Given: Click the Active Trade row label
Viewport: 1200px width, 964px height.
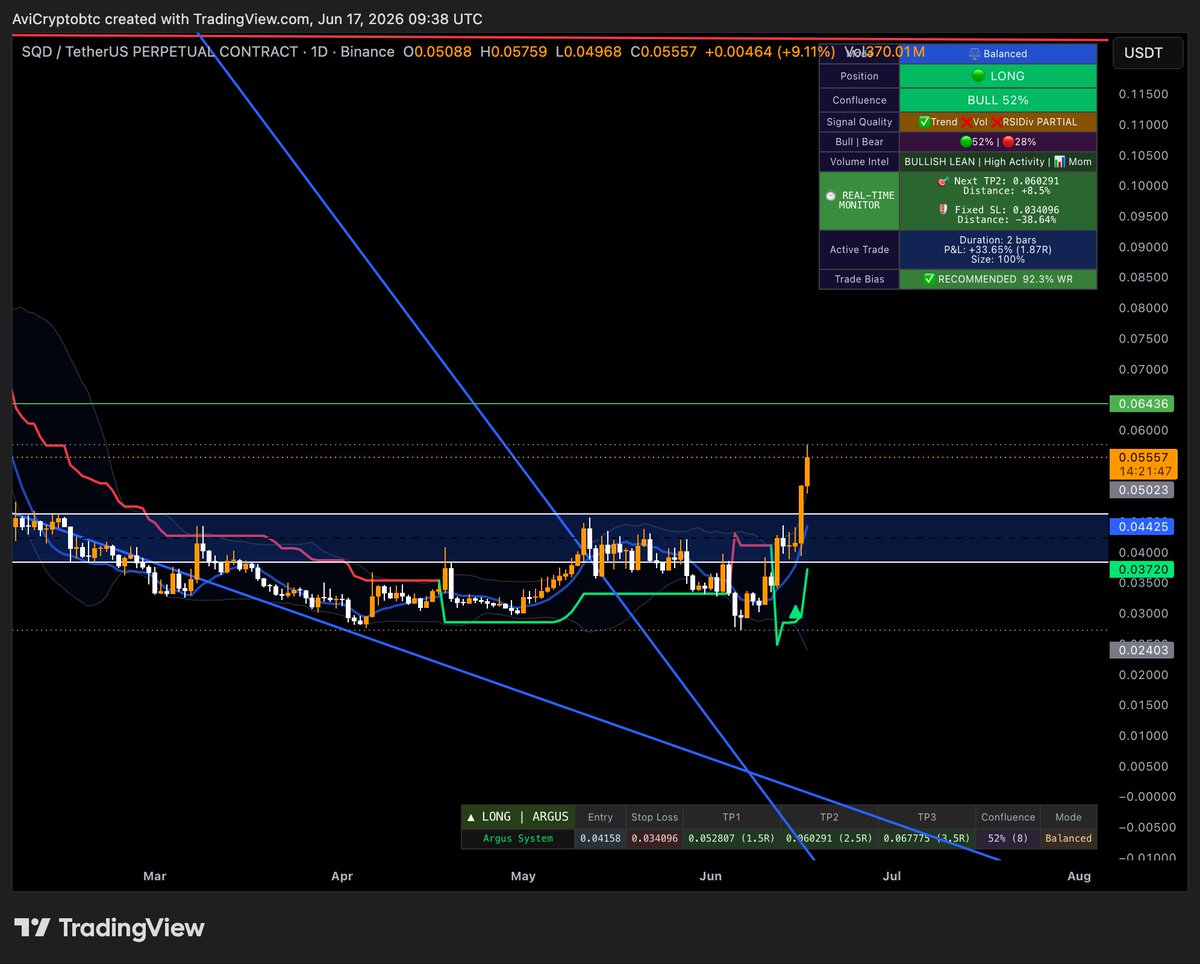Looking at the screenshot, I should point(859,249).
